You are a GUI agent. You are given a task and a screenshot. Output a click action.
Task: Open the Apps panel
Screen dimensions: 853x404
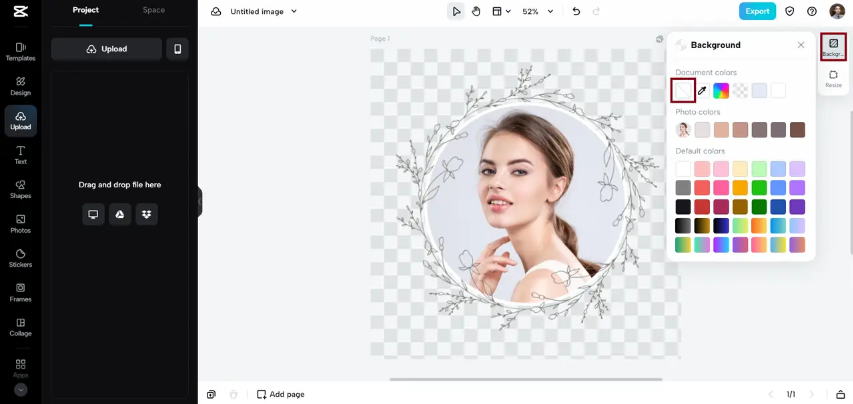[x=21, y=368]
